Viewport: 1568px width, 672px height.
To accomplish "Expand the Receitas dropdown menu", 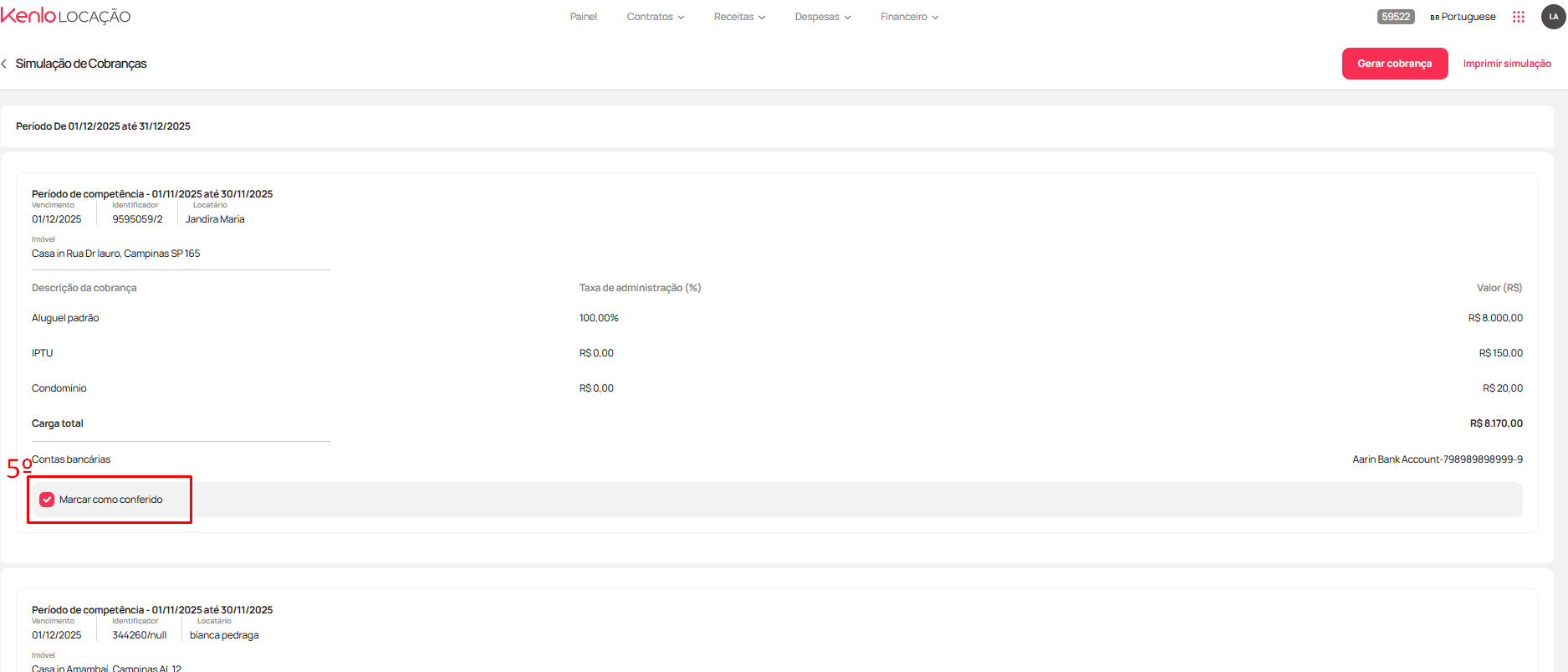I will [x=739, y=17].
